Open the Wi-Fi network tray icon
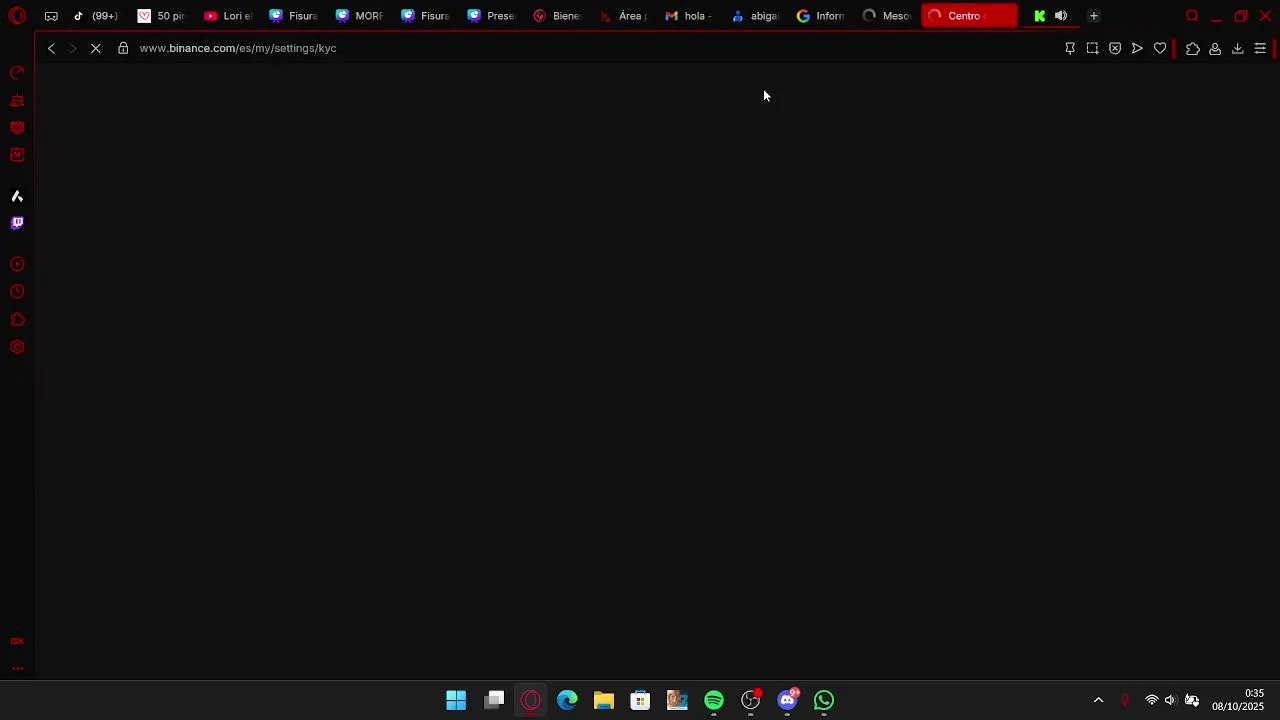This screenshot has height=720, width=1280. coord(1152,700)
